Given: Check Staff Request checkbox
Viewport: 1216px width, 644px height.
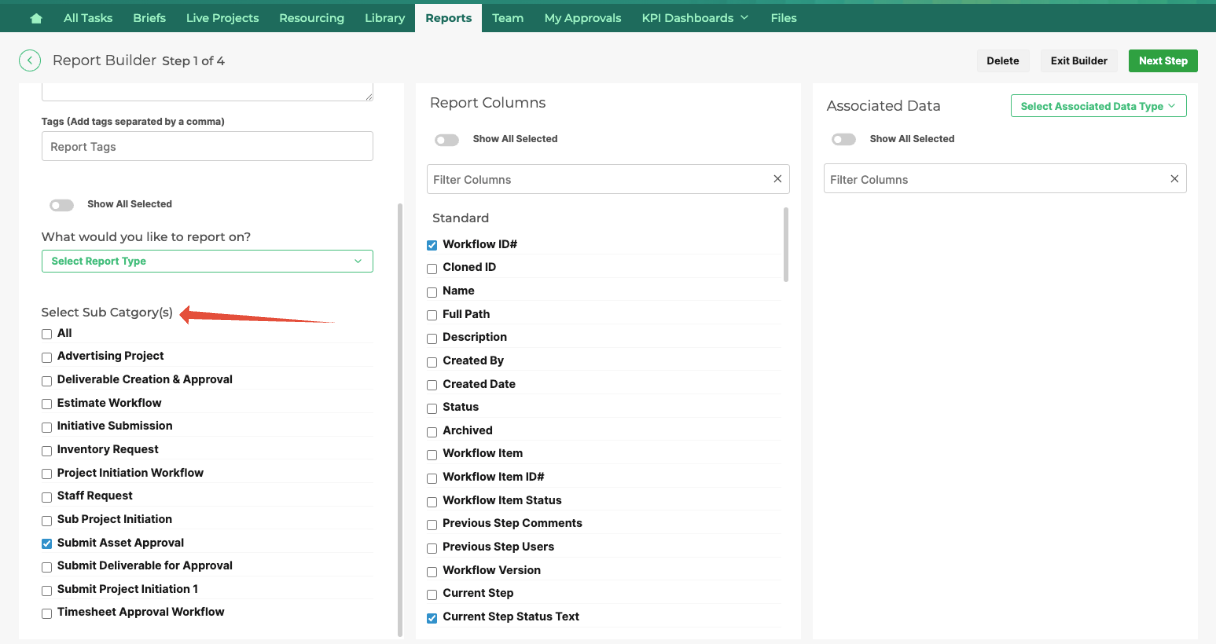Looking at the screenshot, I should click(x=47, y=497).
